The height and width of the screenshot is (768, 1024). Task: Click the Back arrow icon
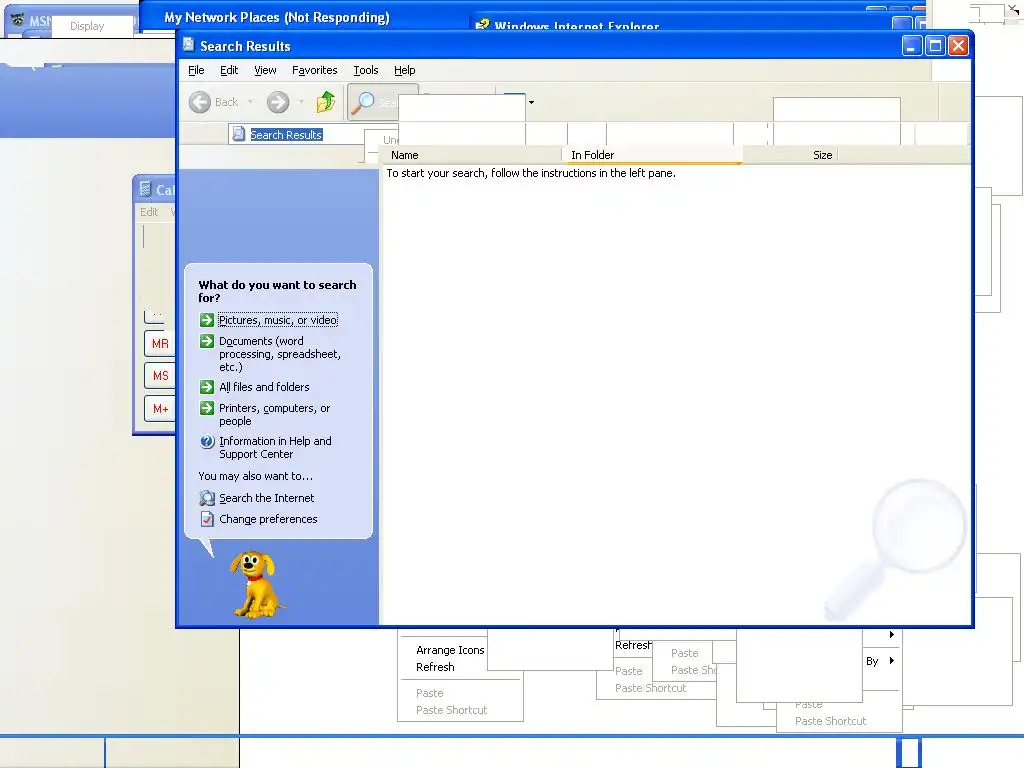coord(200,102)
